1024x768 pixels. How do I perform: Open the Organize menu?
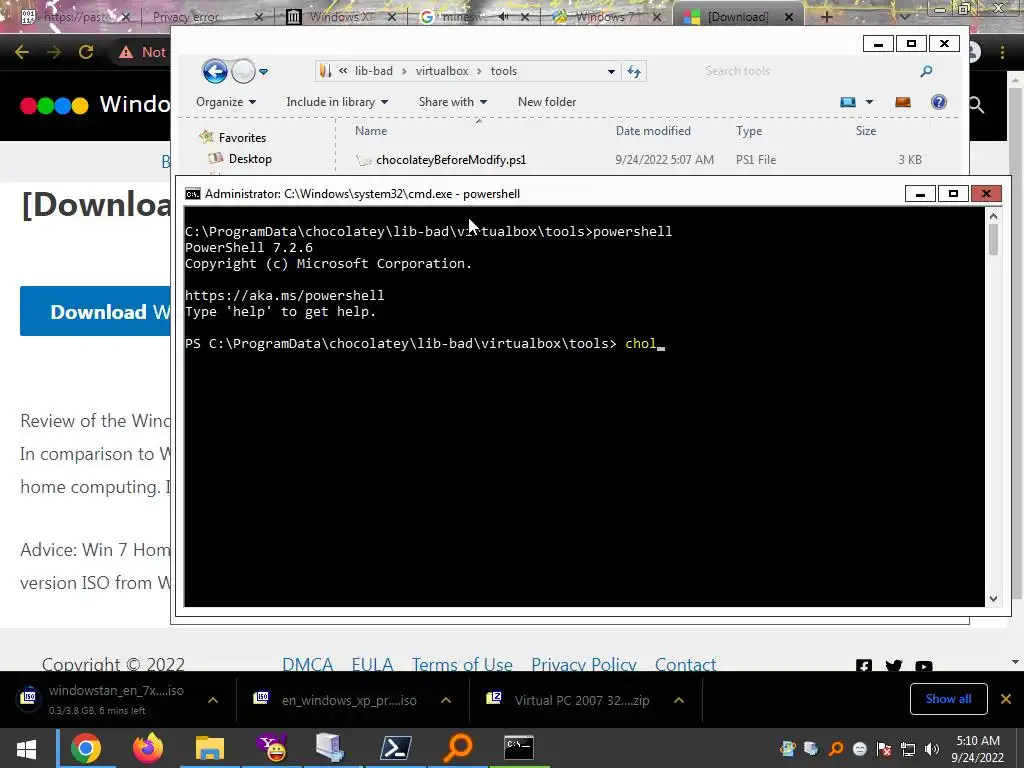click(x=226, y=102)
